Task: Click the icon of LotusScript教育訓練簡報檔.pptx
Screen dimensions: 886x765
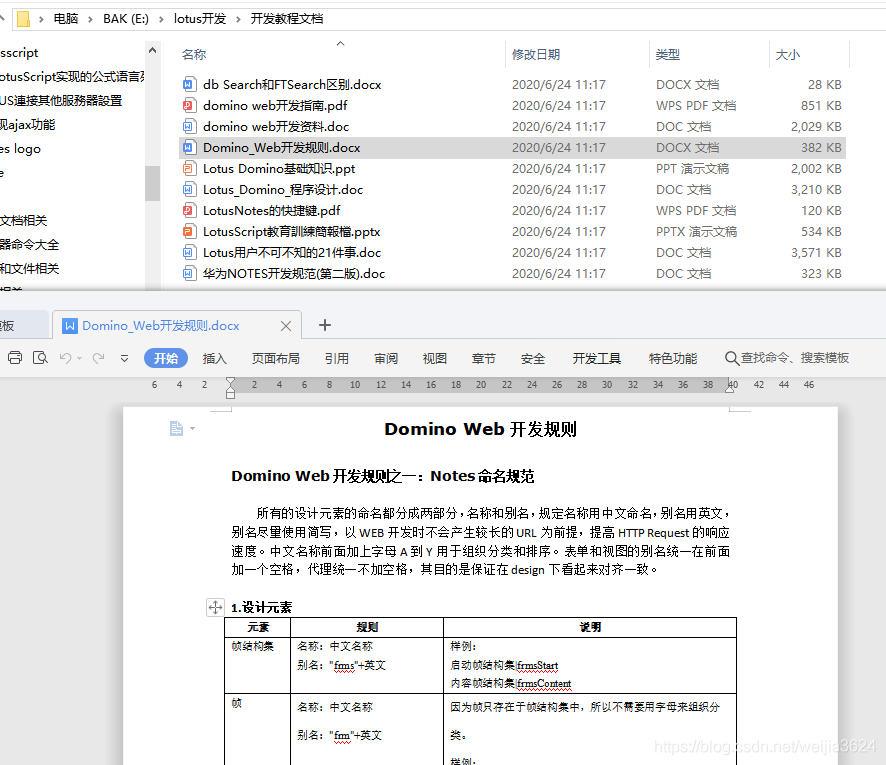Action: 189,231
